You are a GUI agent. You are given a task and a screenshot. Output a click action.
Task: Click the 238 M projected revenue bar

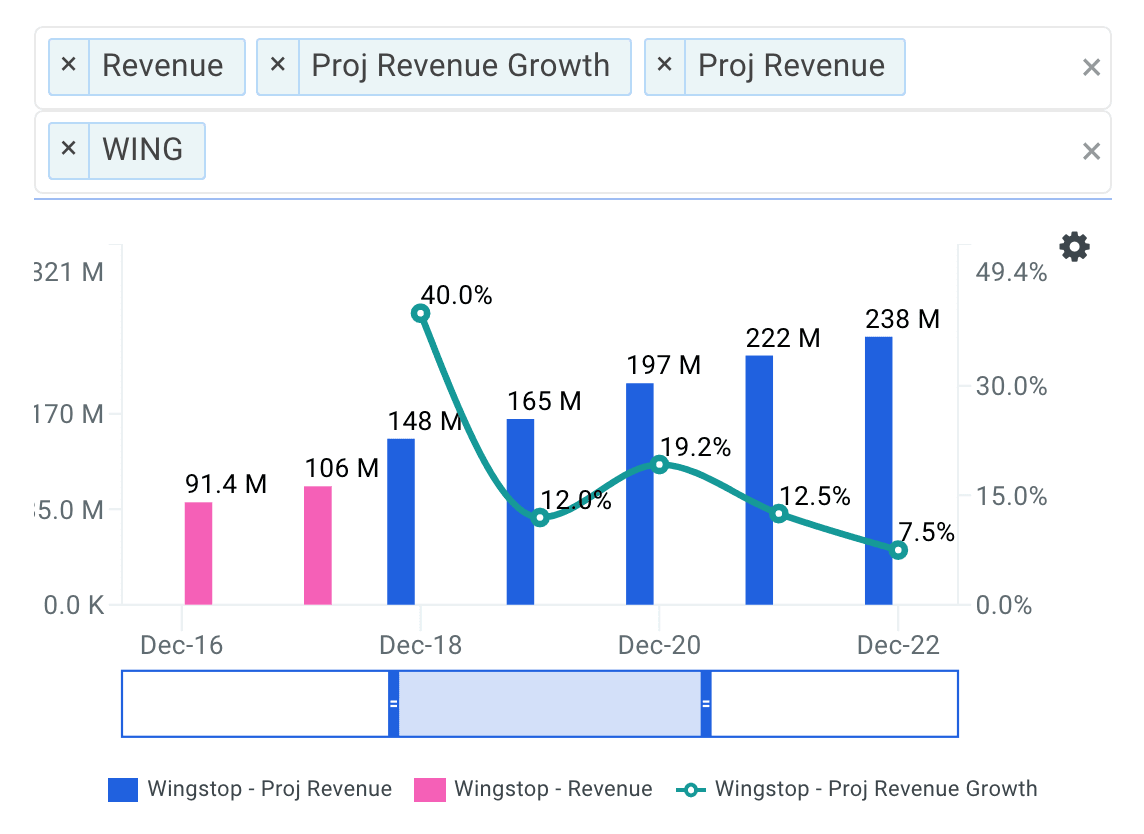point(878,470)
